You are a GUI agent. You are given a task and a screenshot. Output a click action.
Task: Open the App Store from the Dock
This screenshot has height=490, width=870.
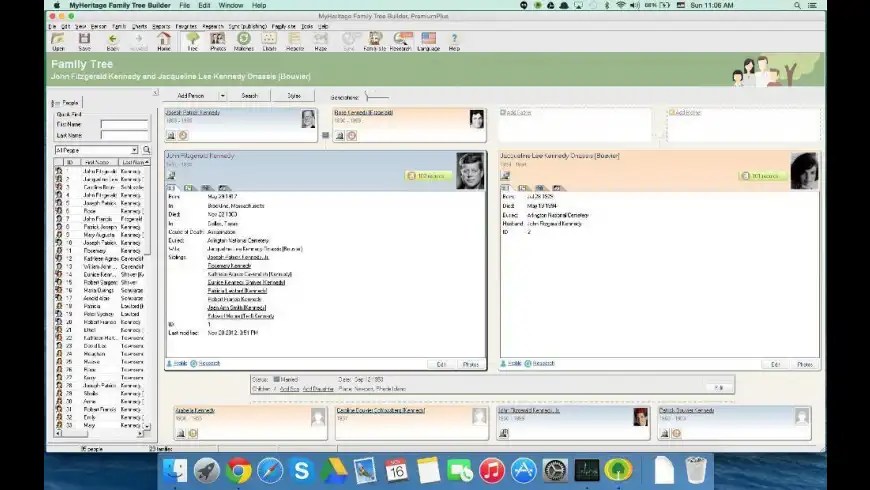(523, 471)
